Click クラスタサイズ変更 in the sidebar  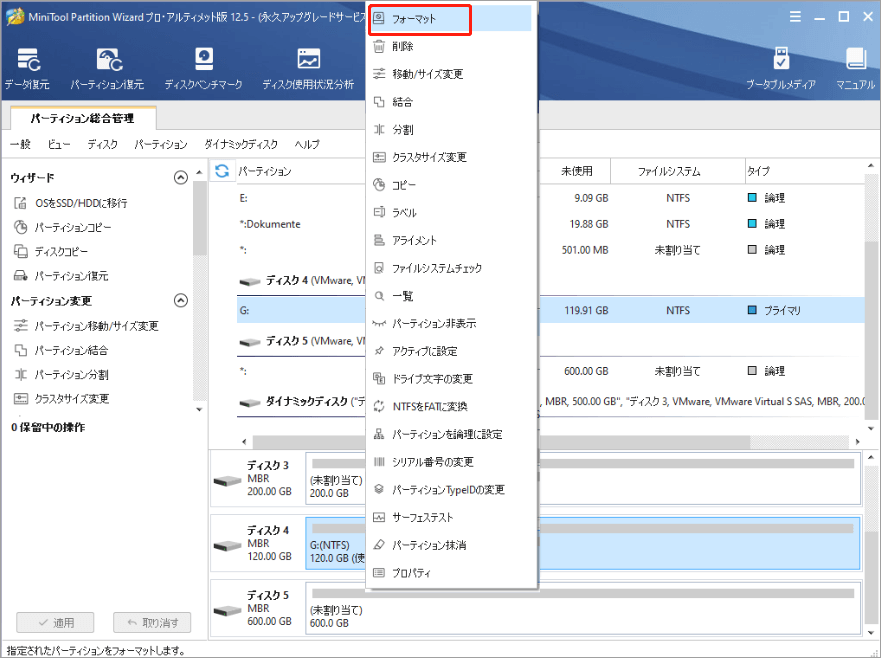pyautogui.click(x=61, y=398)
